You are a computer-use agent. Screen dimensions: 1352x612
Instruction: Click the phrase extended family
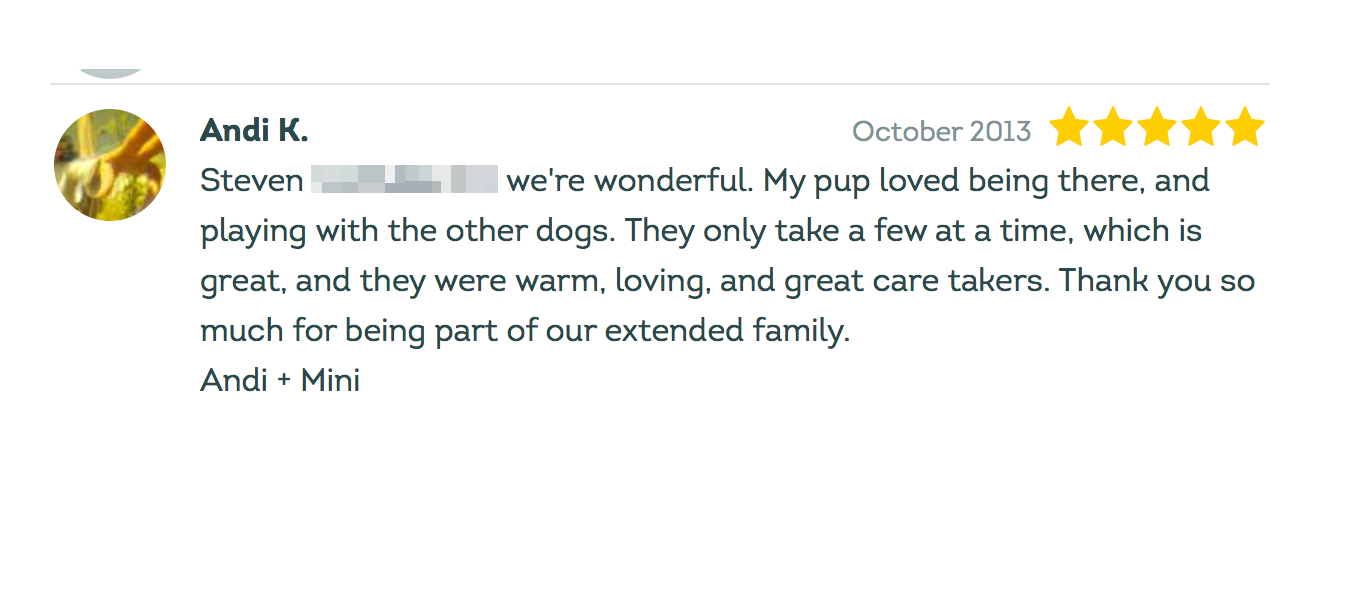click(x=727, y=331)
